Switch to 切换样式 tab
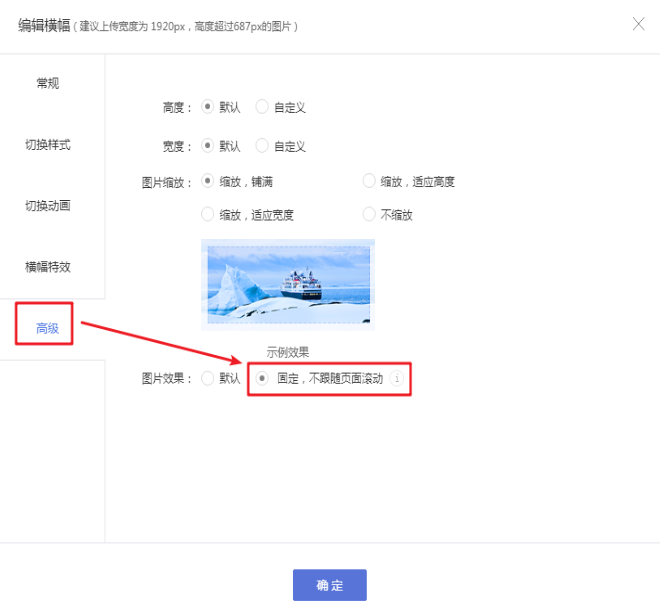Viewport: 660px width, 615px height. pyautogui.click(x=48, y=145)
